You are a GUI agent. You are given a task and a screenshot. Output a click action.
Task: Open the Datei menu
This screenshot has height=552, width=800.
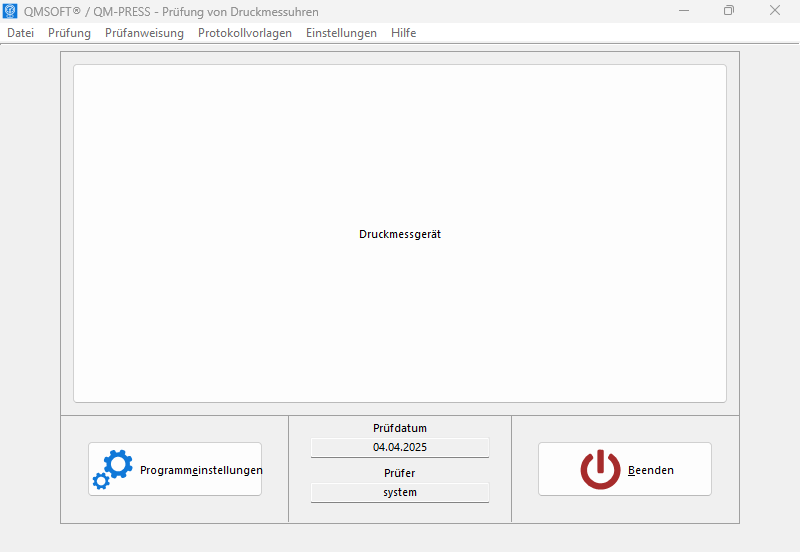click(20, 33)
